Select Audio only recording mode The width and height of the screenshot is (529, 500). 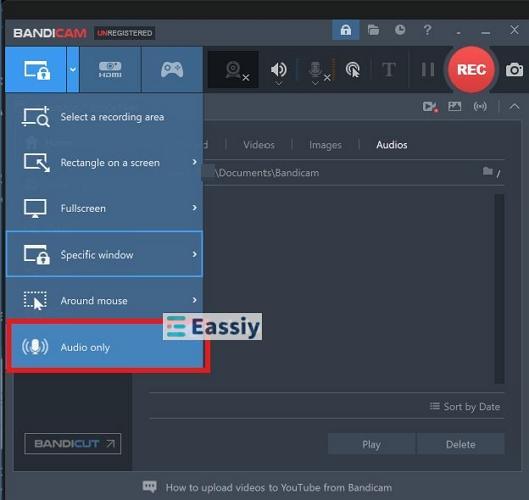(107, 346)
